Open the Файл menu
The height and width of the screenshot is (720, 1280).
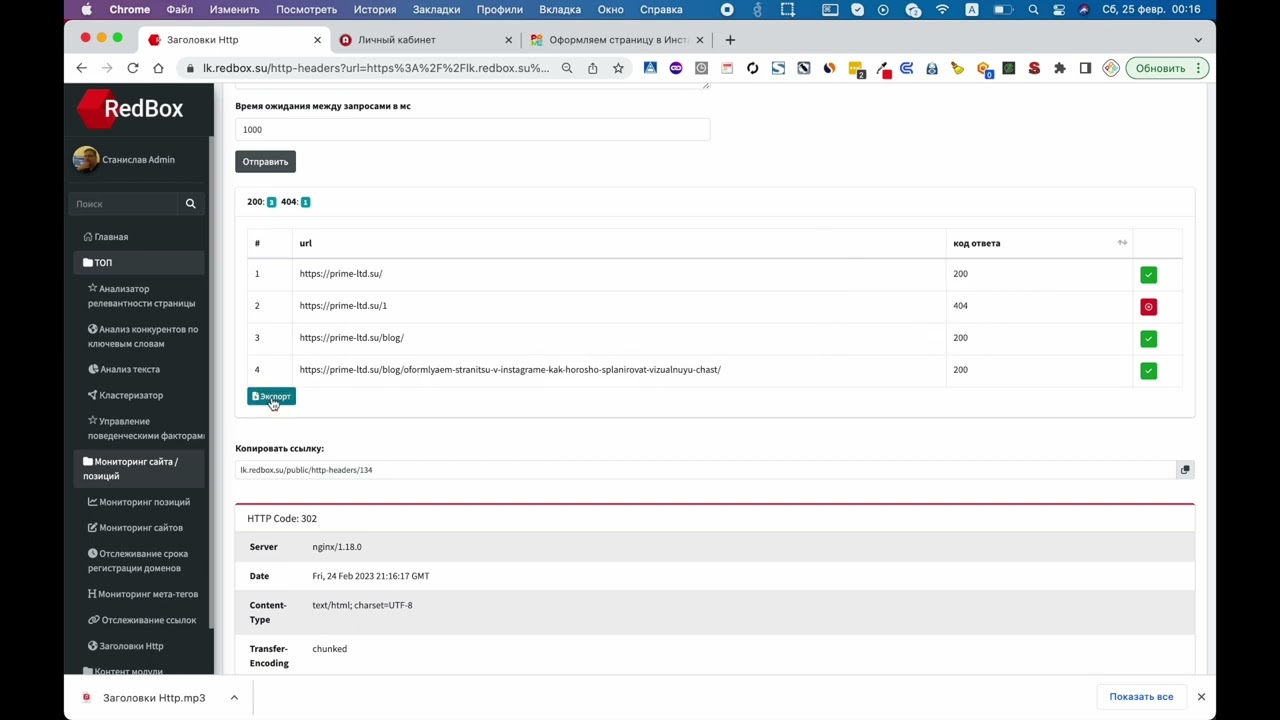[x=180, y=9]
